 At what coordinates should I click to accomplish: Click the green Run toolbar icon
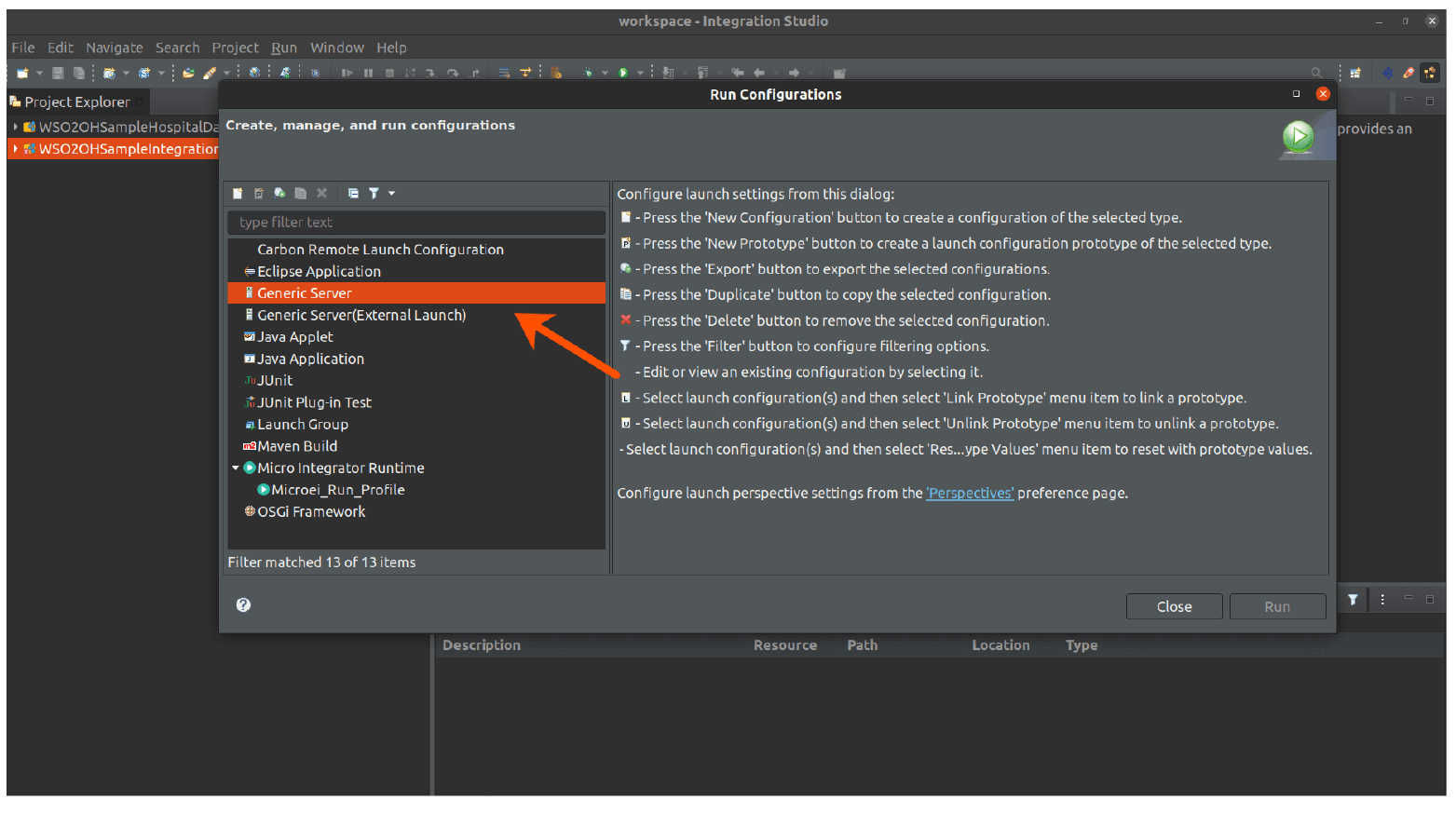pyautogui.click(x=622, y=73)
